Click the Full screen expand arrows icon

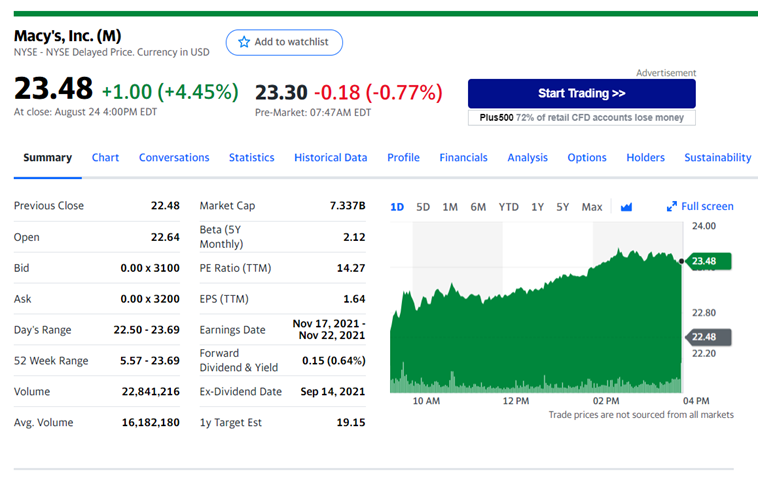[671, 206]
